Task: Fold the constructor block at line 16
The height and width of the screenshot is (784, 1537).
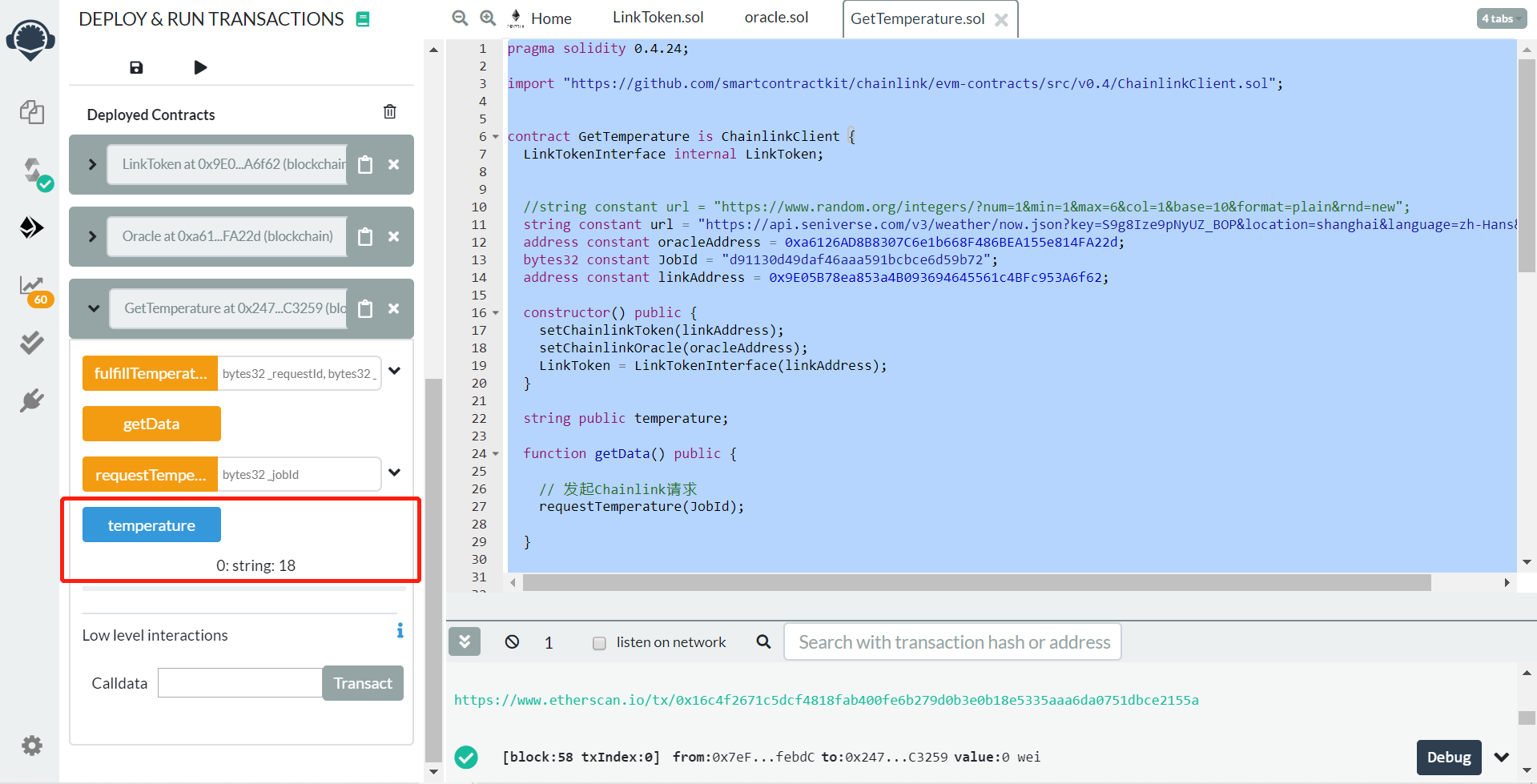Action: pos(496,313)
